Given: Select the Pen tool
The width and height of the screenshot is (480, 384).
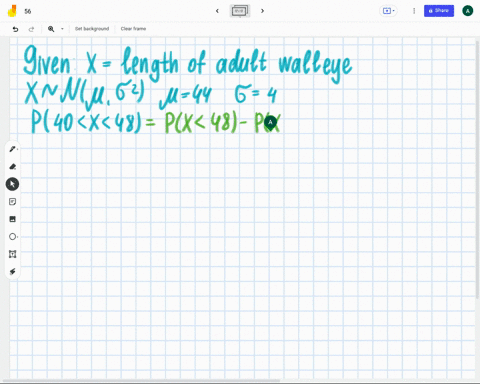Looking at the screenshot, I should coord(12,149).
